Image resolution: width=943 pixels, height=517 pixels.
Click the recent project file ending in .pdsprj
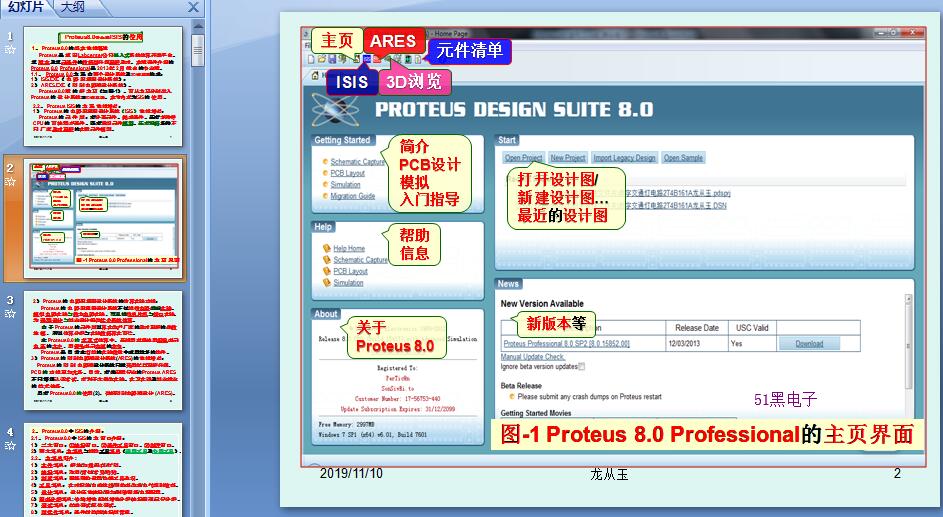coord(678,194)
